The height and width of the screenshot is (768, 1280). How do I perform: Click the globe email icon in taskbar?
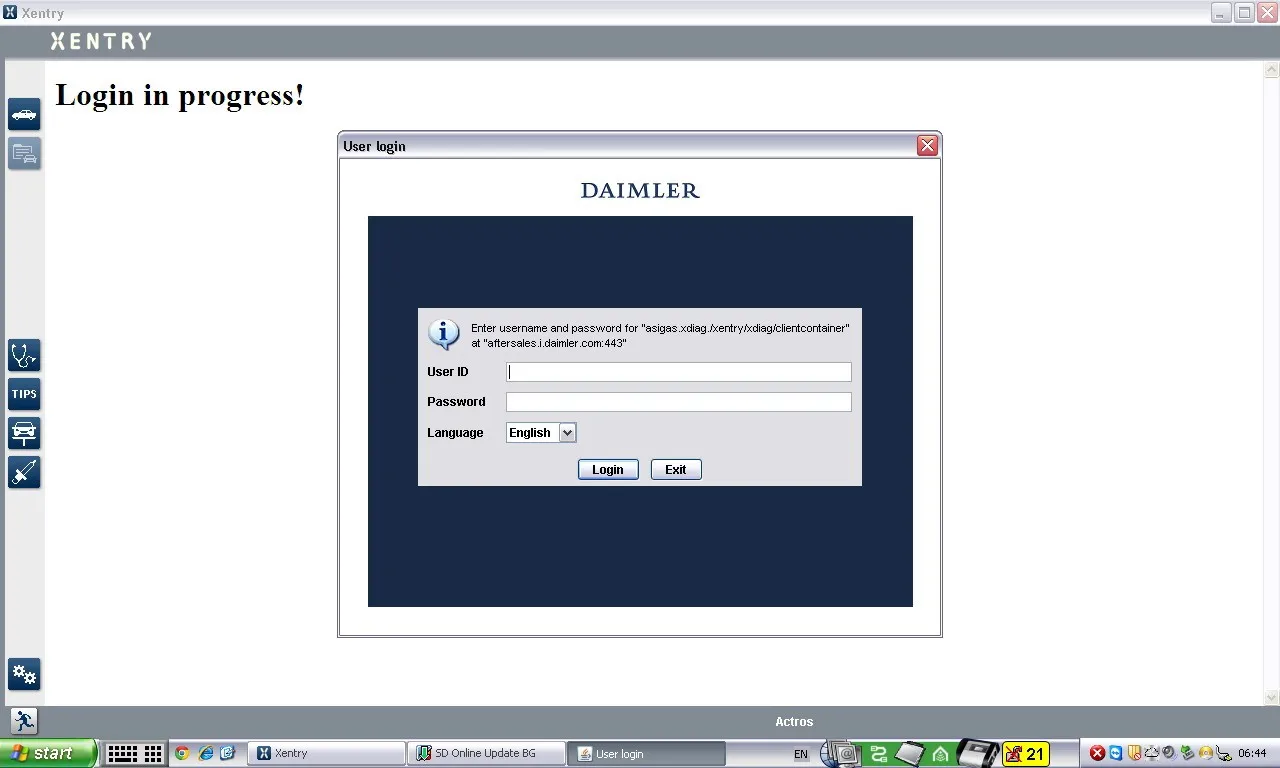(x=840, y=753)
